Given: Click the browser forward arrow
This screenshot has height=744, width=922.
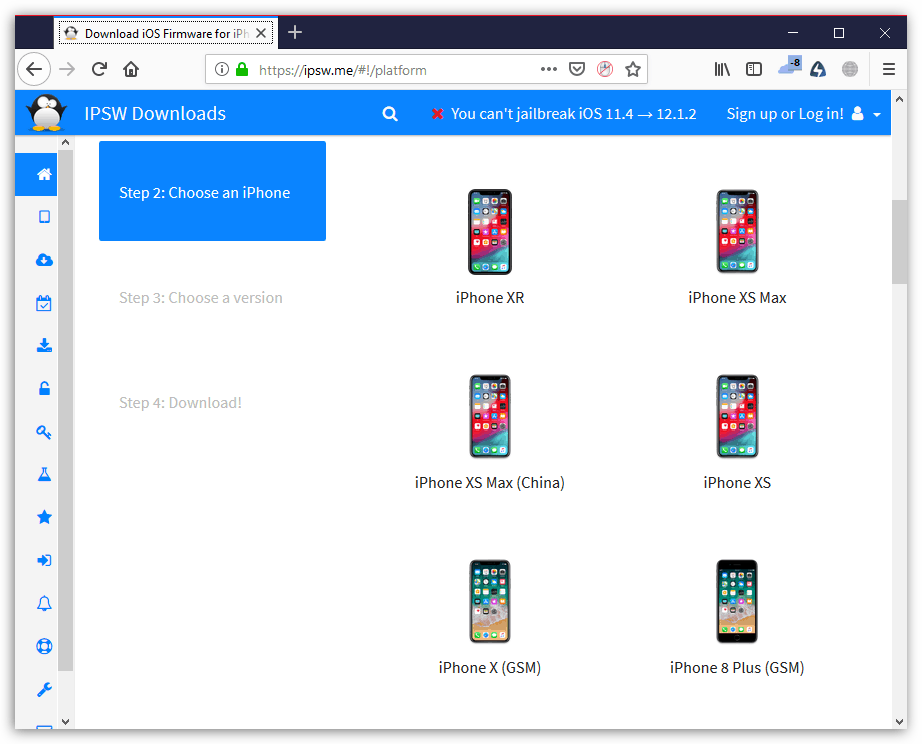Looking at the screenshot, I should (x=67, y=69).
